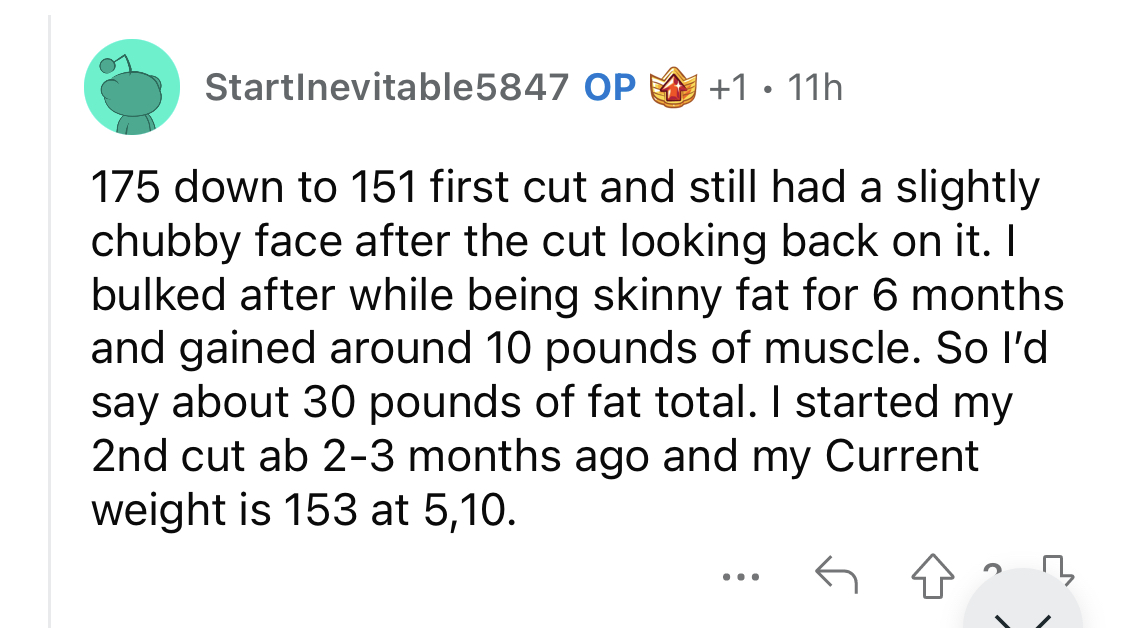Upvote this comment

933,576
